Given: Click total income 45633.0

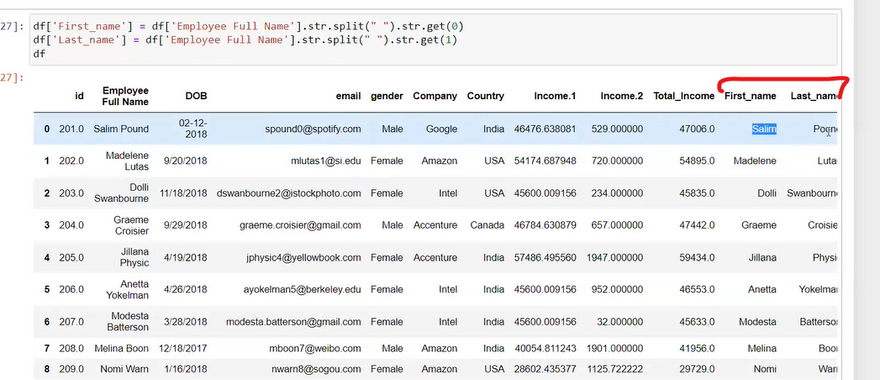Looking at the screenshot, I should click(x=697, y=322).
